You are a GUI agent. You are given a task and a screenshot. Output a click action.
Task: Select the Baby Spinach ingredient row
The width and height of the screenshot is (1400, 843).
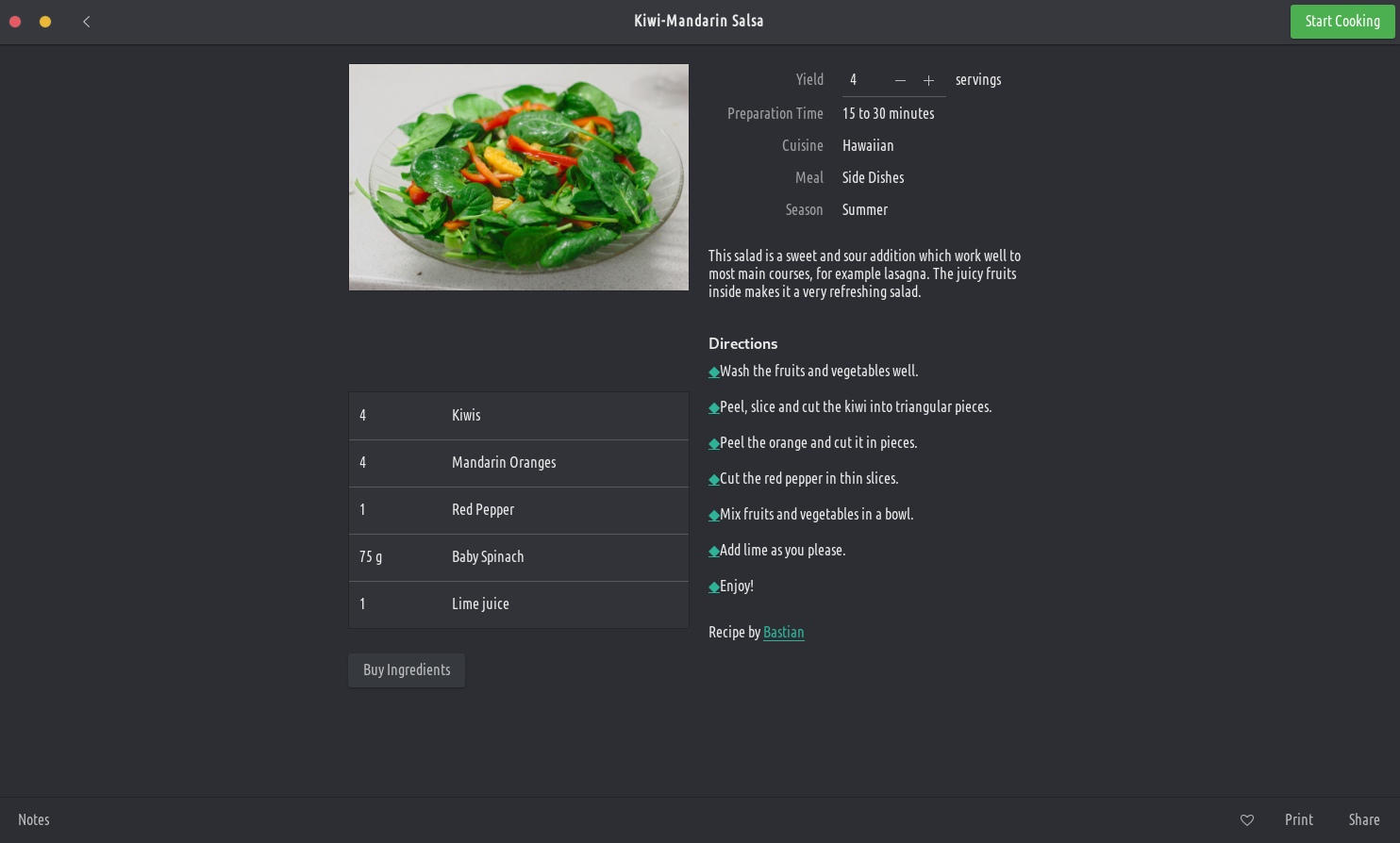tap(519, 557)
